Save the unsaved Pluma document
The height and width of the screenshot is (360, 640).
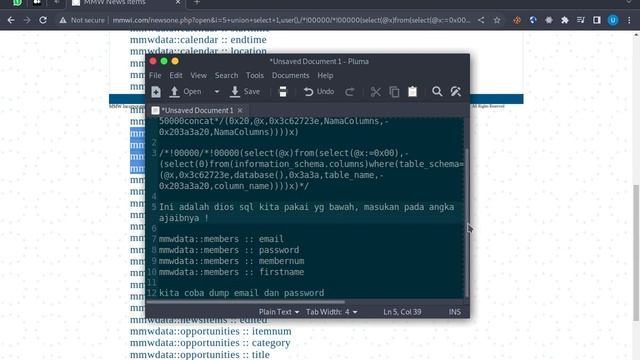tap(245, 92)
